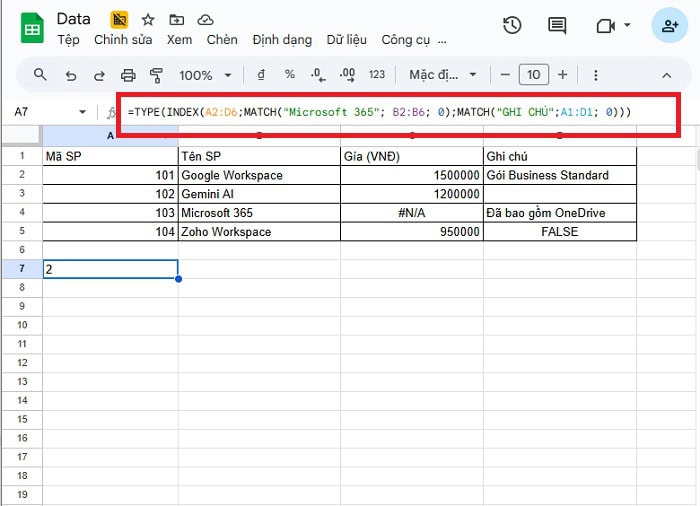Select the paint format roller
This screenshot has height=506, width=700.
point(156,75)
